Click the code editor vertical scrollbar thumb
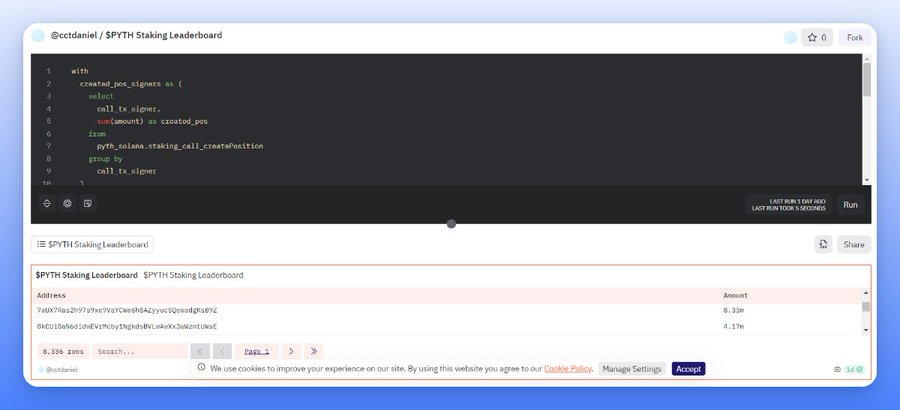The image size is (900, 410). pyautogui.click(x=867, y=79)
